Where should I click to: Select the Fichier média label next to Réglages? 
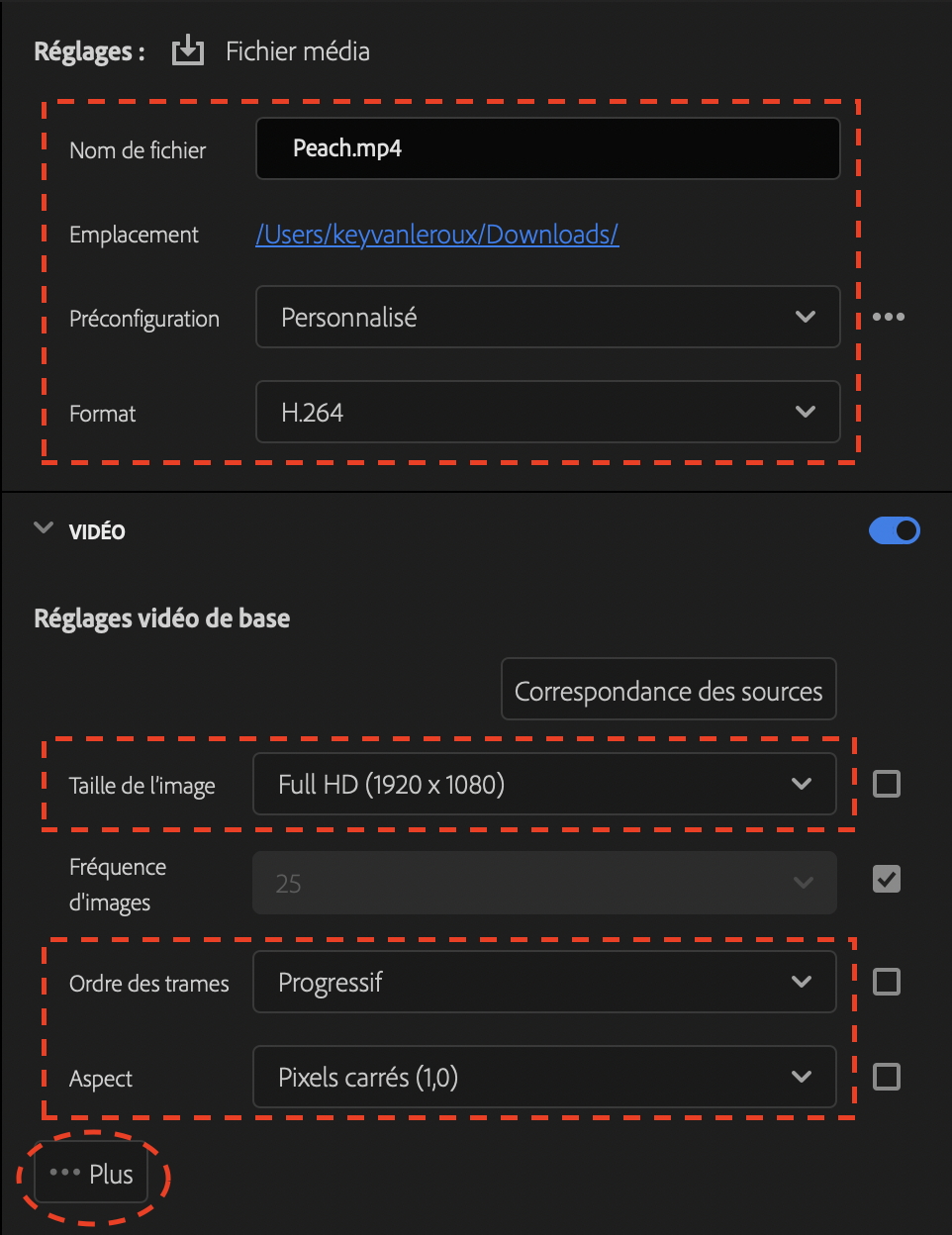click(x=297, y=50)
